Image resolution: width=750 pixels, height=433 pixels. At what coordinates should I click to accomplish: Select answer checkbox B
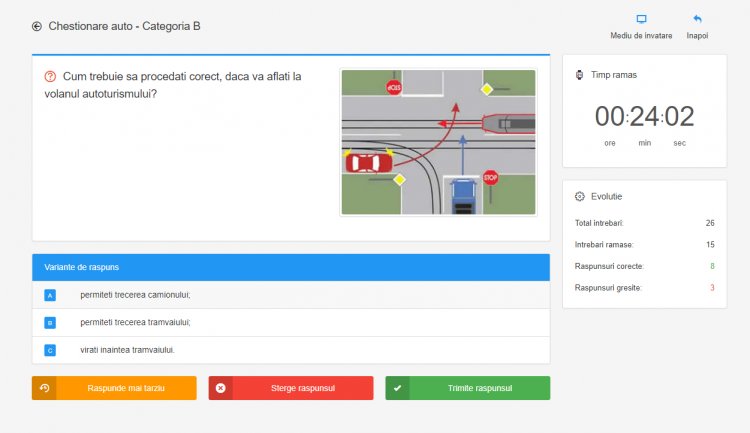50,322
